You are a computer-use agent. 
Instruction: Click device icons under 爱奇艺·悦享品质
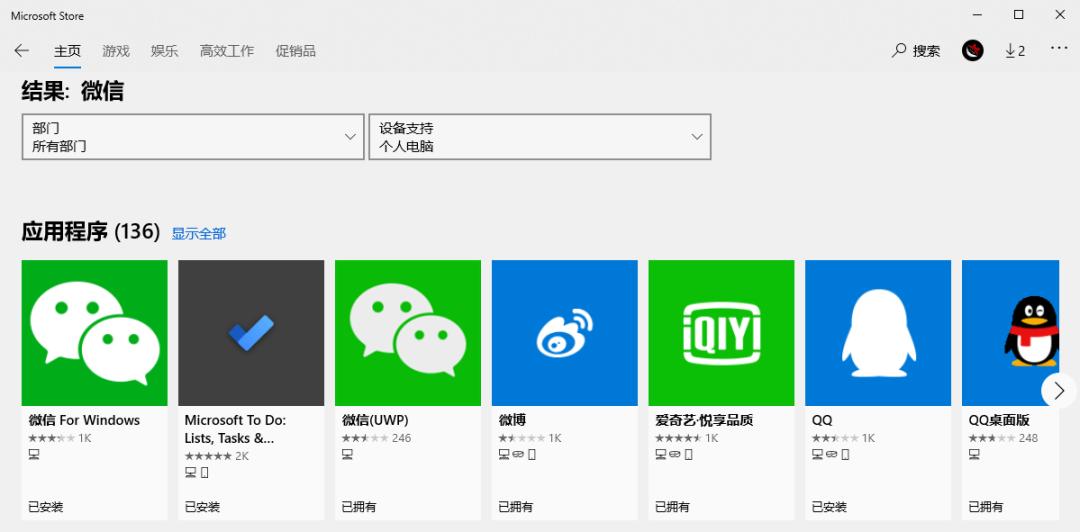[674, 454]
